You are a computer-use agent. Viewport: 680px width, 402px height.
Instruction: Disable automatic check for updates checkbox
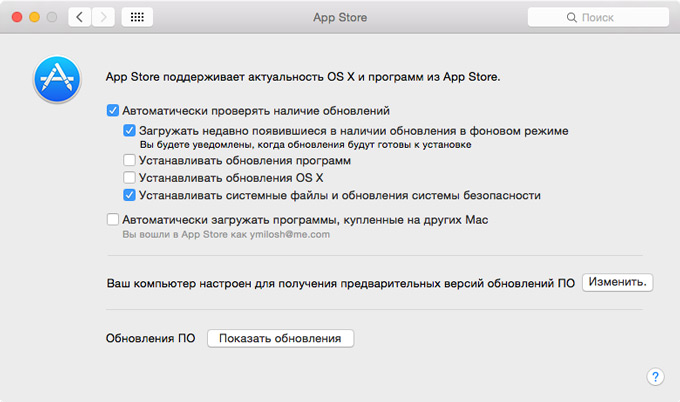pyautogui.click(x=113, y=111)
